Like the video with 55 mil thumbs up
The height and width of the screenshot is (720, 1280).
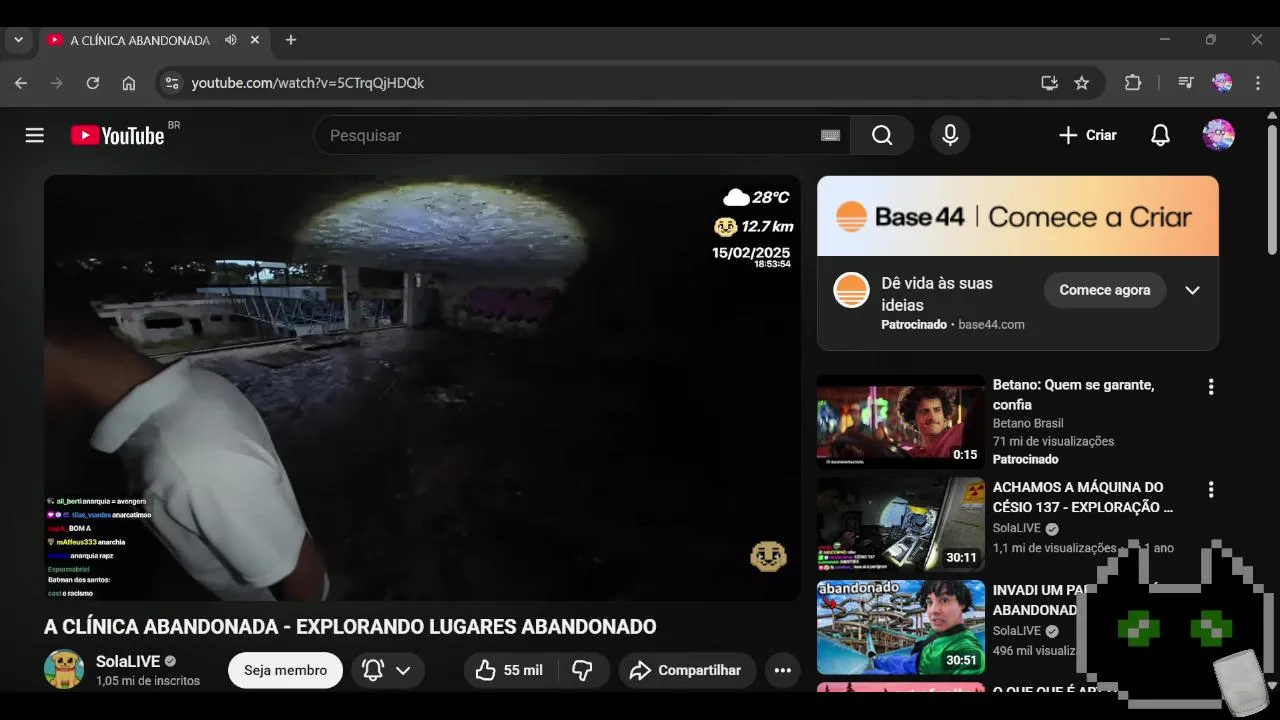pos(509,670)
